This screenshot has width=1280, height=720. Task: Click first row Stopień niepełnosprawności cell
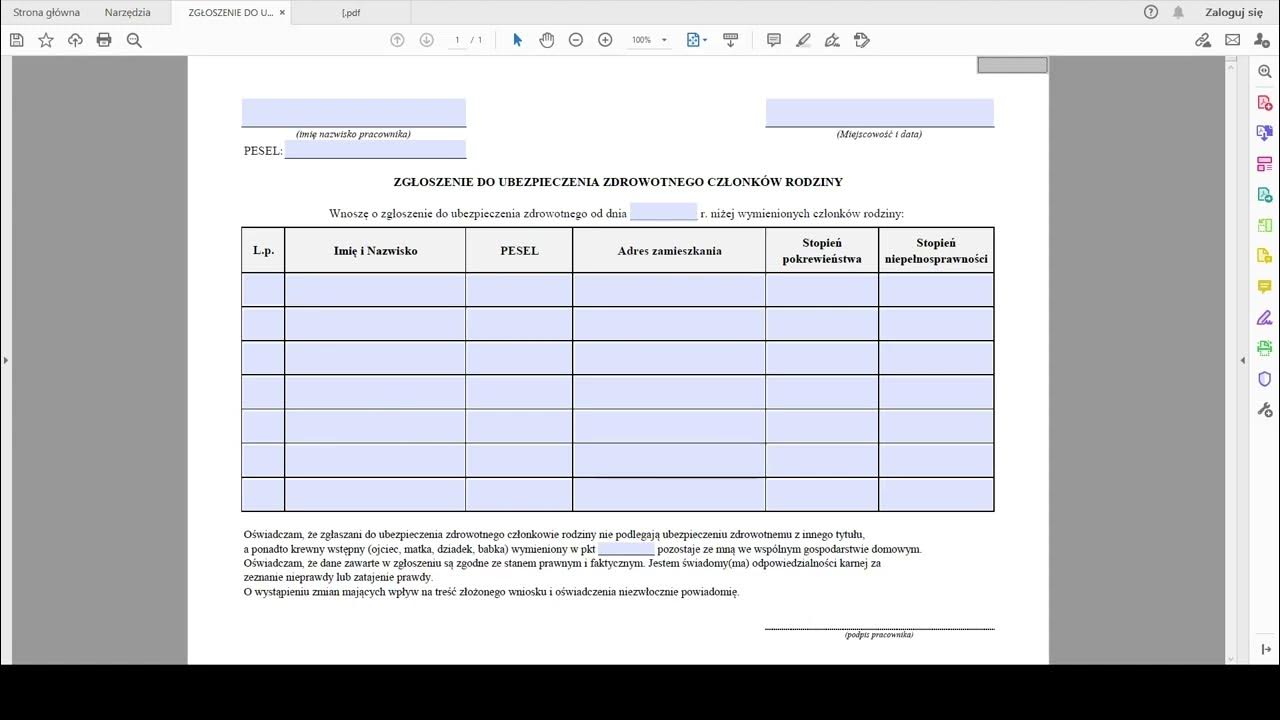pyautogui.click(x=936, y=289)
